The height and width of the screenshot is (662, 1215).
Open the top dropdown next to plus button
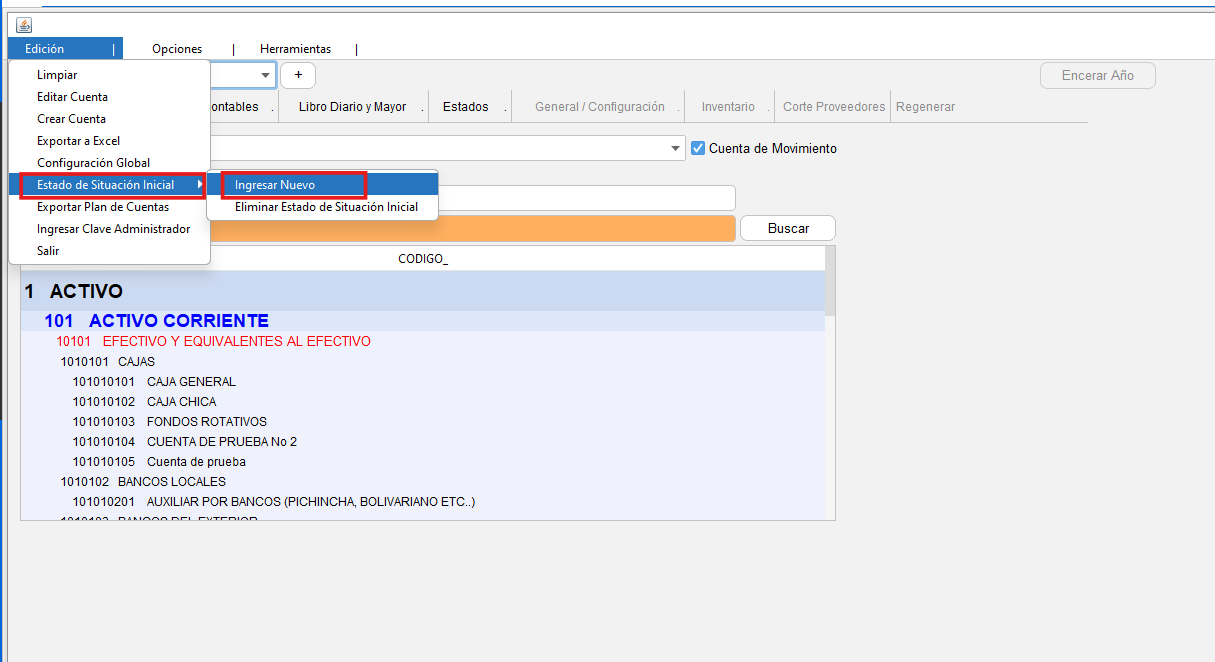coord(265,75)
